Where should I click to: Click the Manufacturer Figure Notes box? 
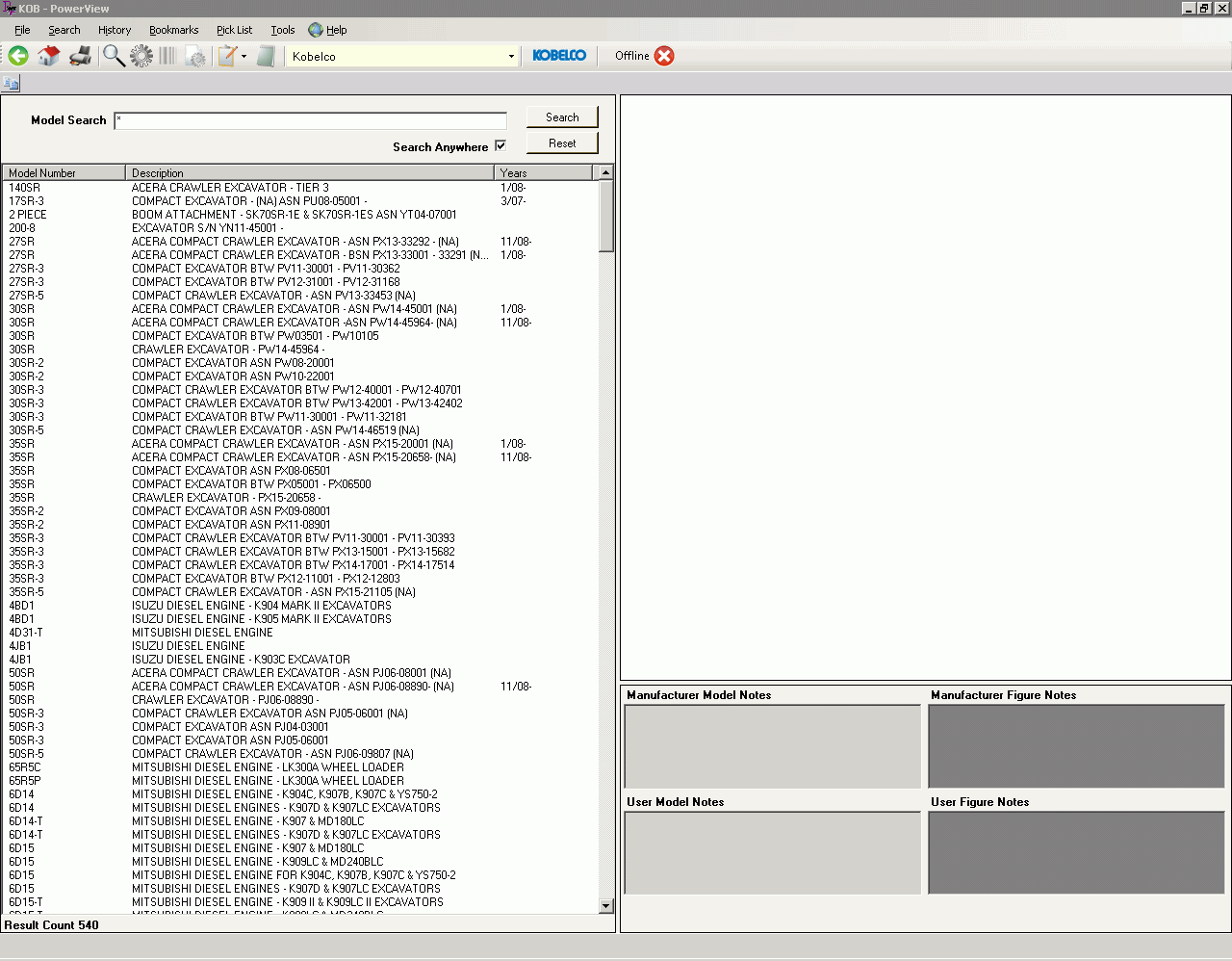[x=1076, y=747]
